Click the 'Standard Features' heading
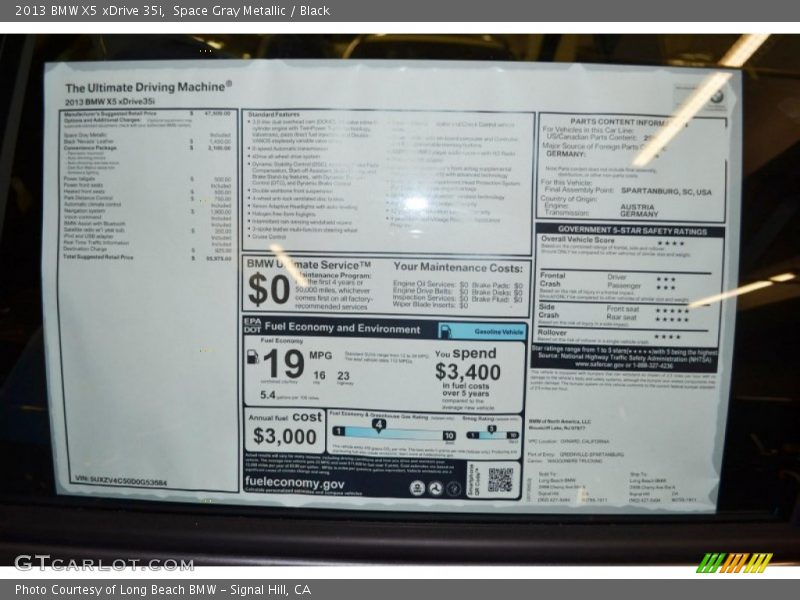The image size is (800, 600). tap(274, 114)
